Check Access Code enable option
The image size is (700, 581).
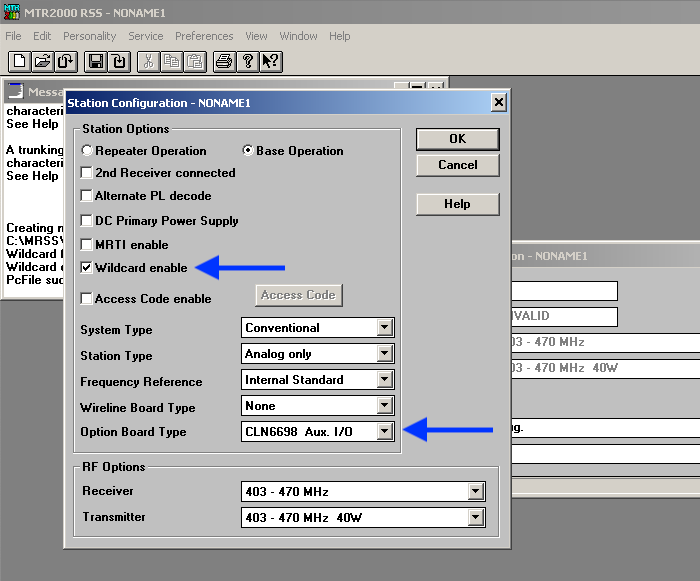point(86,298)
